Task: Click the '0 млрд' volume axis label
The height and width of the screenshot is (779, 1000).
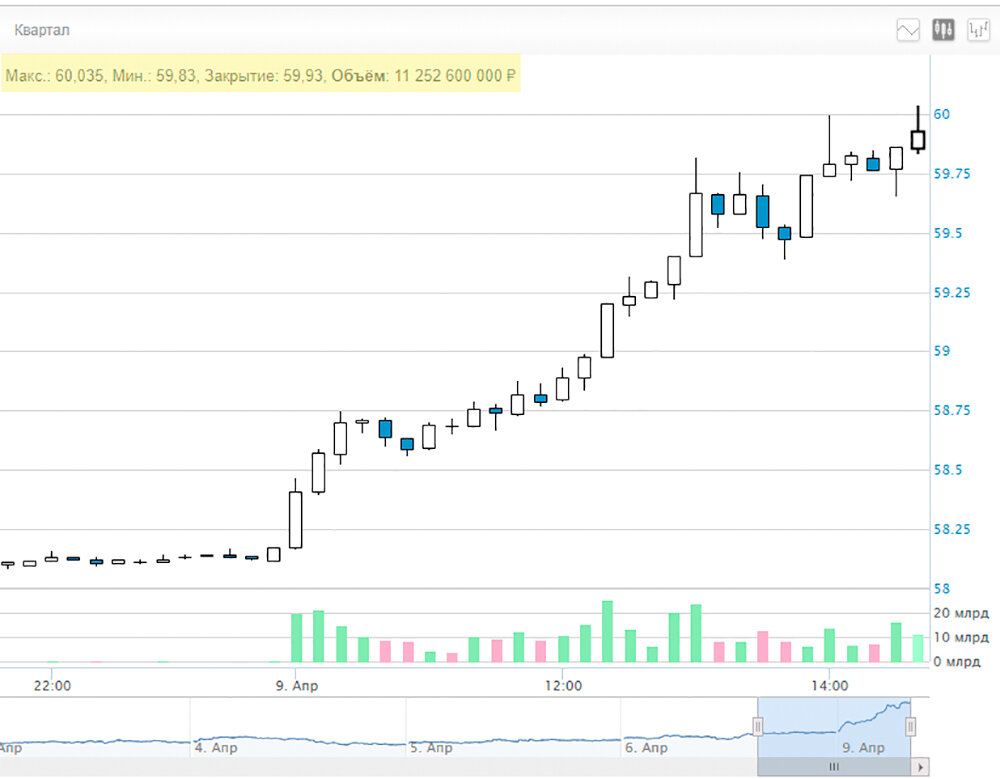Action: (x=957, y=662)
